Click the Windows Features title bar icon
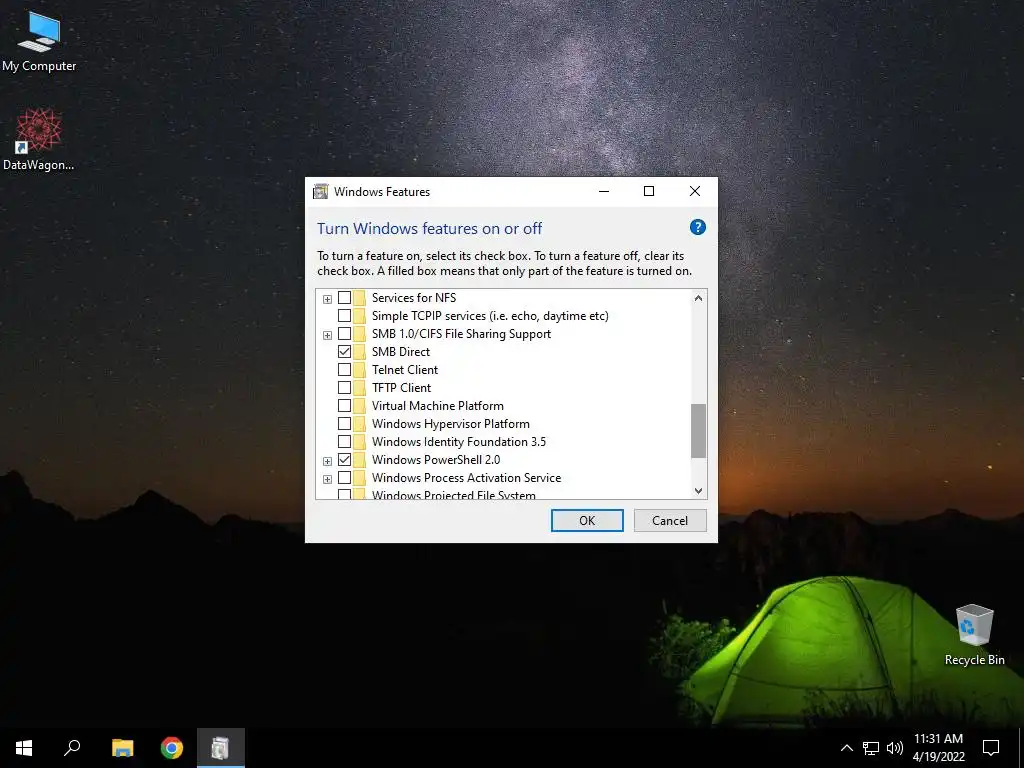Viewport: 1024px width, 768px height. pos(321,191)
